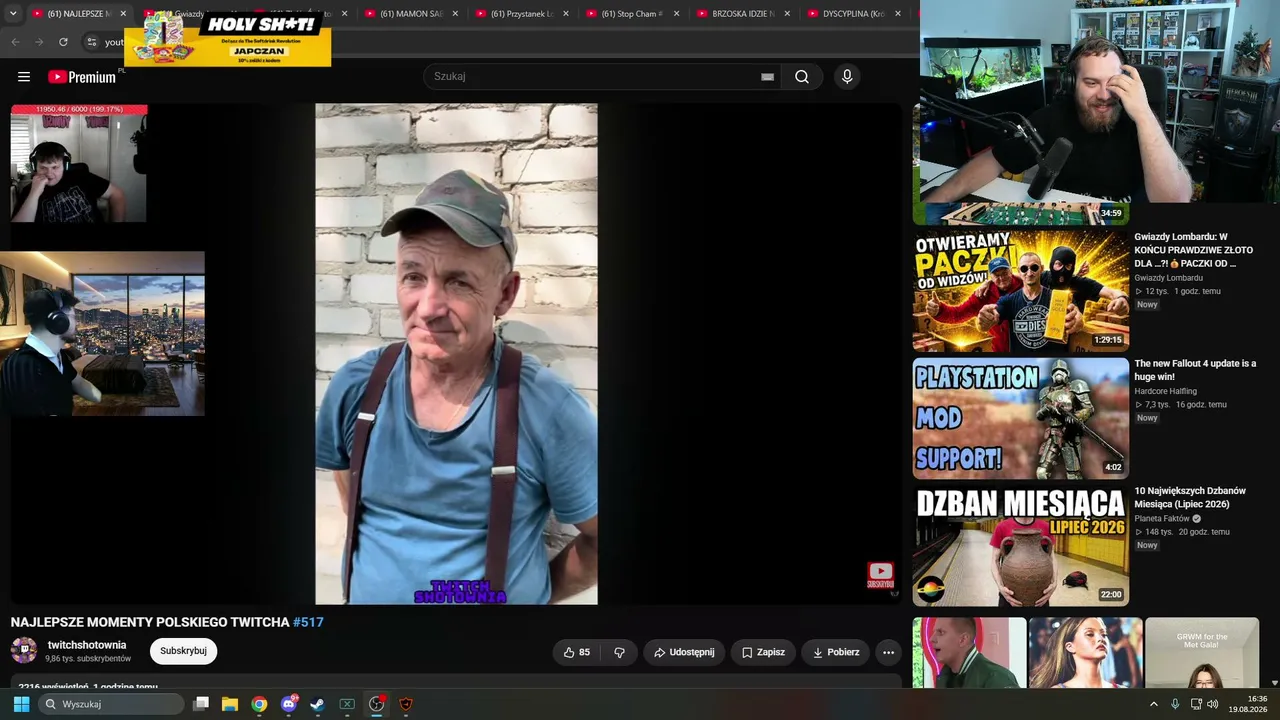Open the site info icon in address bar
This screenshot has height=720, width=1280.
click(91, 42)
